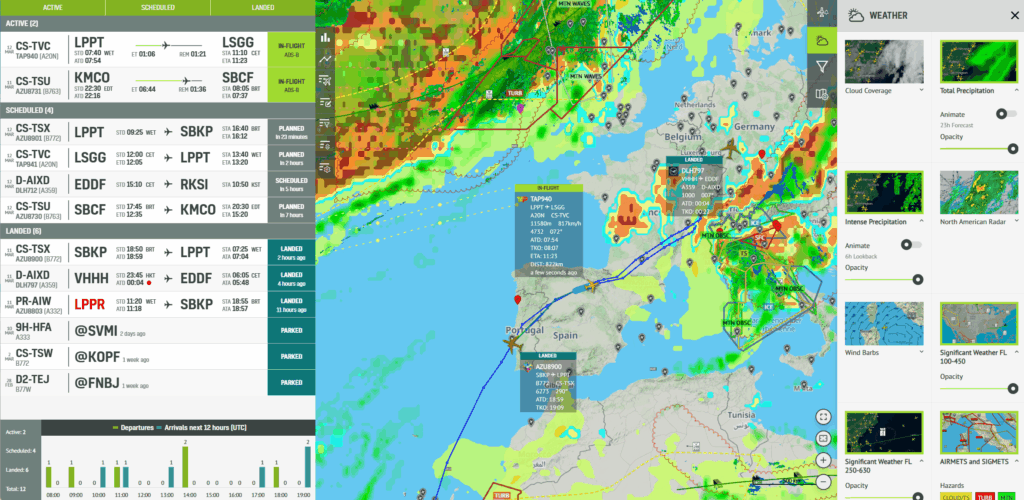
Task: Collapse Total Precipitation options
Action: click(1016, 90)
